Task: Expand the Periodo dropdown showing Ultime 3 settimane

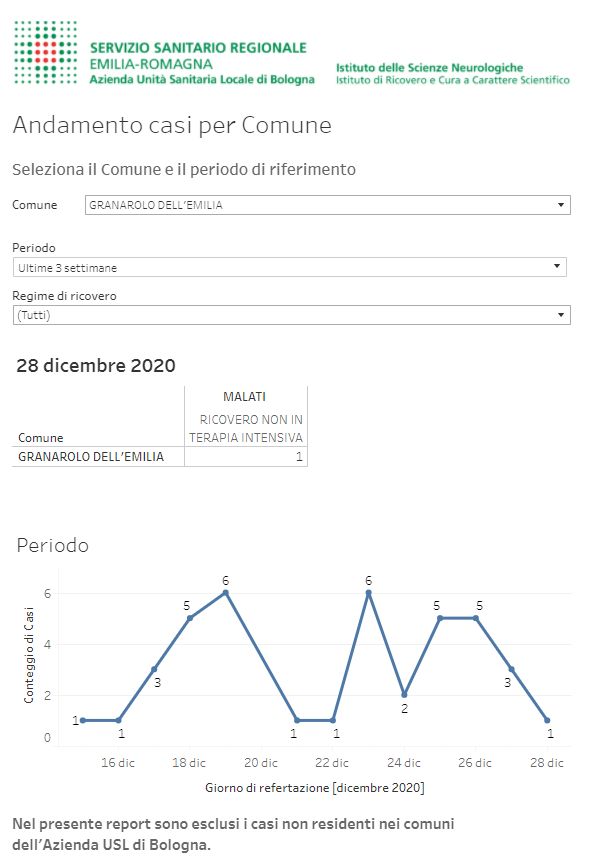Action: pos(290,267)
